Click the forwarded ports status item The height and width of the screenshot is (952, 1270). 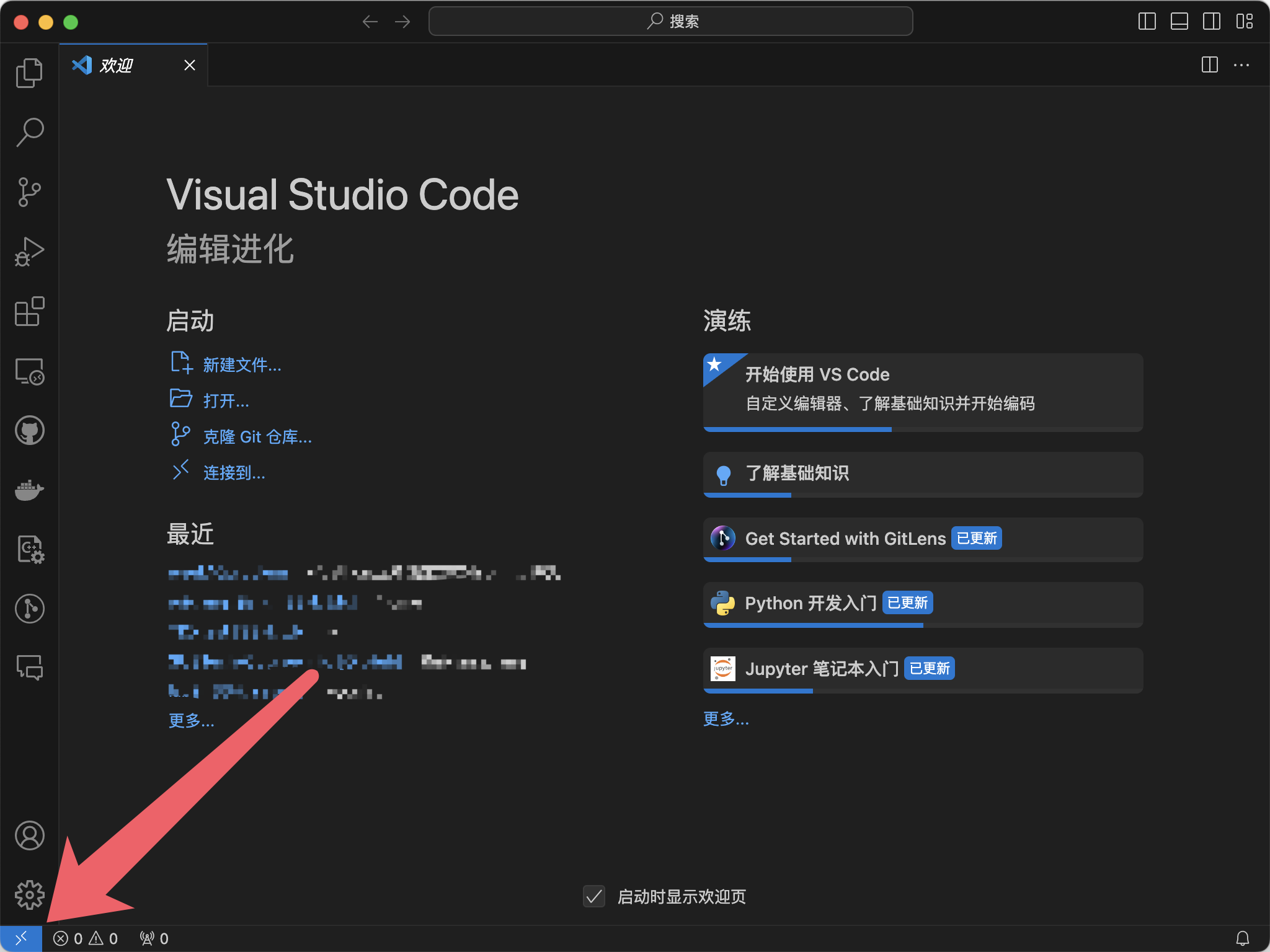pos(154,938)
